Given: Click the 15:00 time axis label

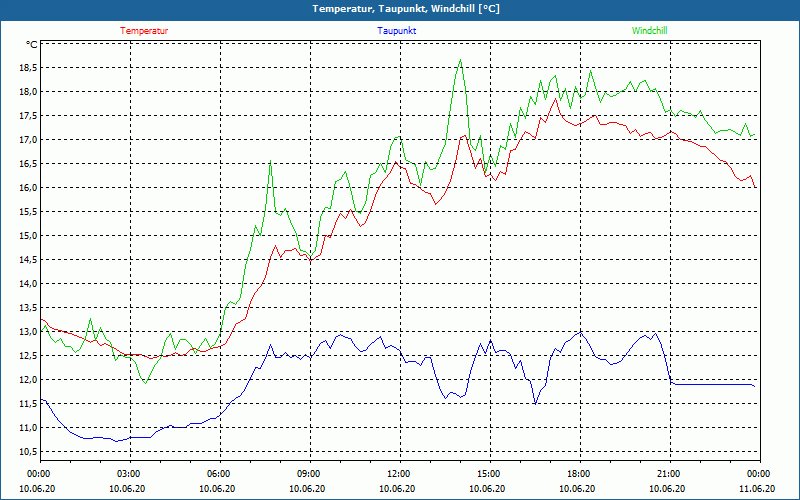Looking at the screenshot, I should coord(489,474).
